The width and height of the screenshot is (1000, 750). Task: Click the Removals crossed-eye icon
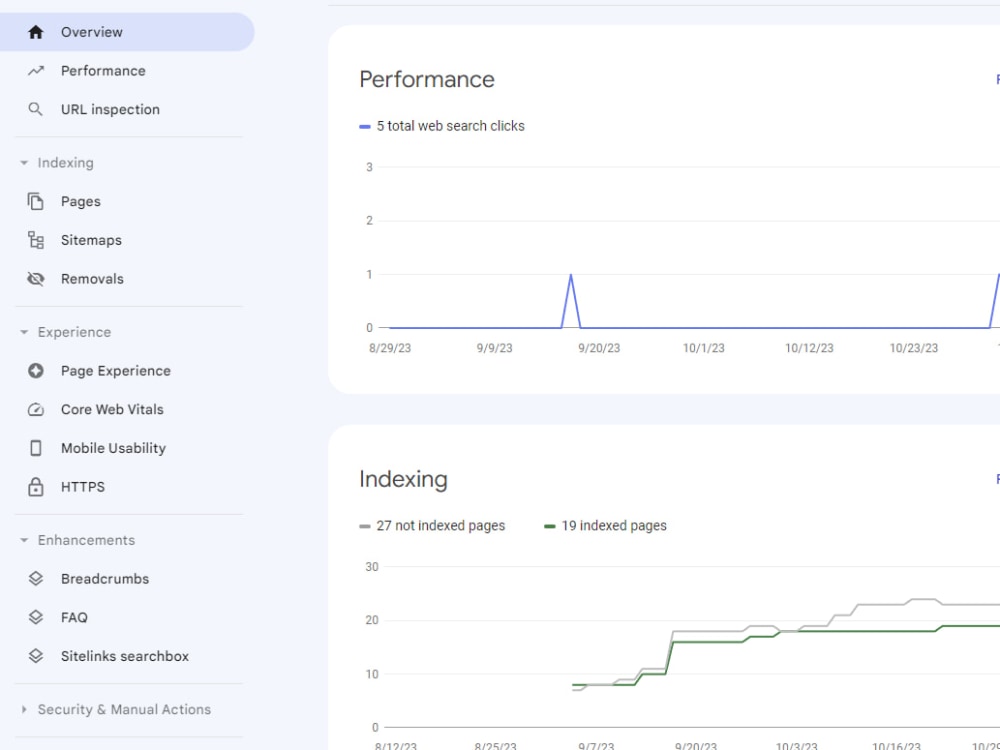36,279
